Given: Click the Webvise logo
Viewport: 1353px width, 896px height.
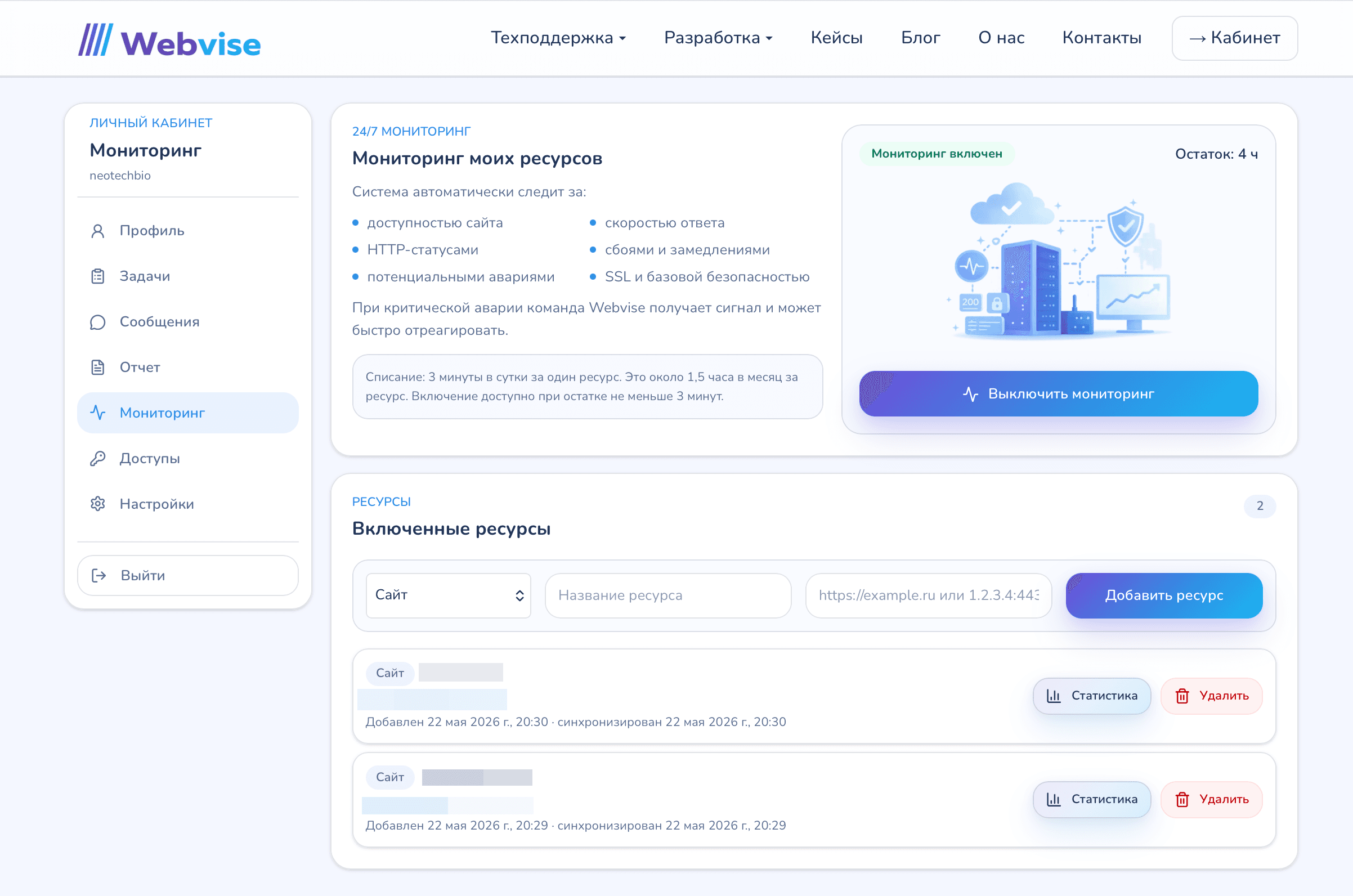Looking at the screenshot, I should (169, 40).
